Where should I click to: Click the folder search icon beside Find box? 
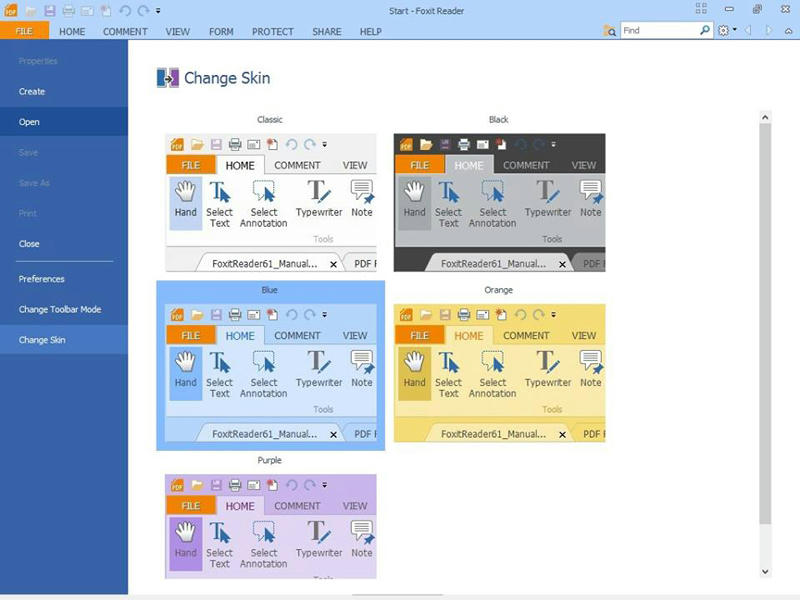click(x=609, y=31)
